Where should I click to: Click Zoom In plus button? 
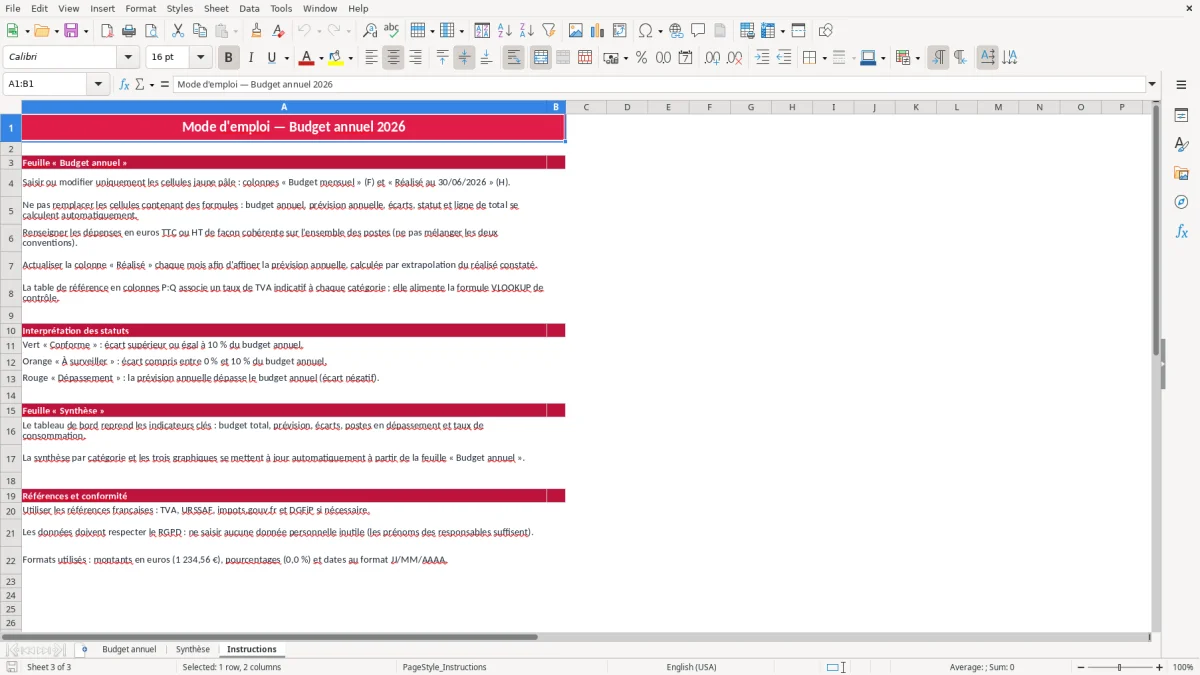point(1160,667)
